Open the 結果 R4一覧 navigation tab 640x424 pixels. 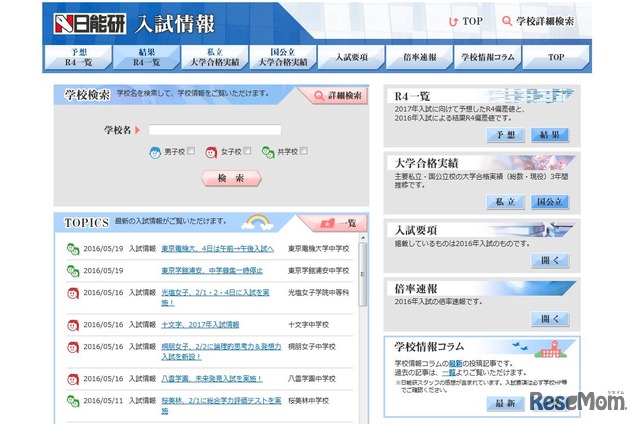click(147, 57)
